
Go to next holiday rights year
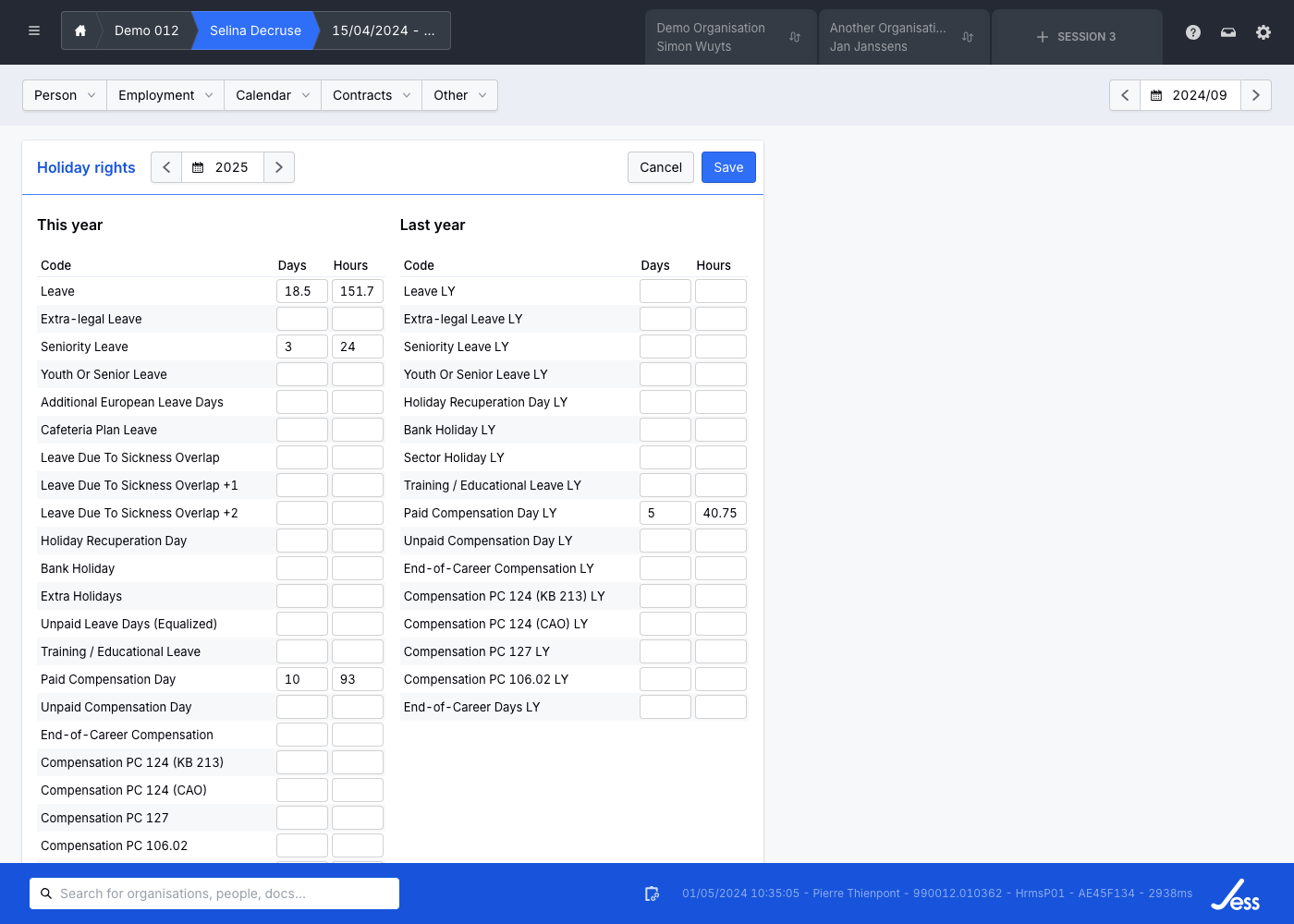[x=279, y=167]
